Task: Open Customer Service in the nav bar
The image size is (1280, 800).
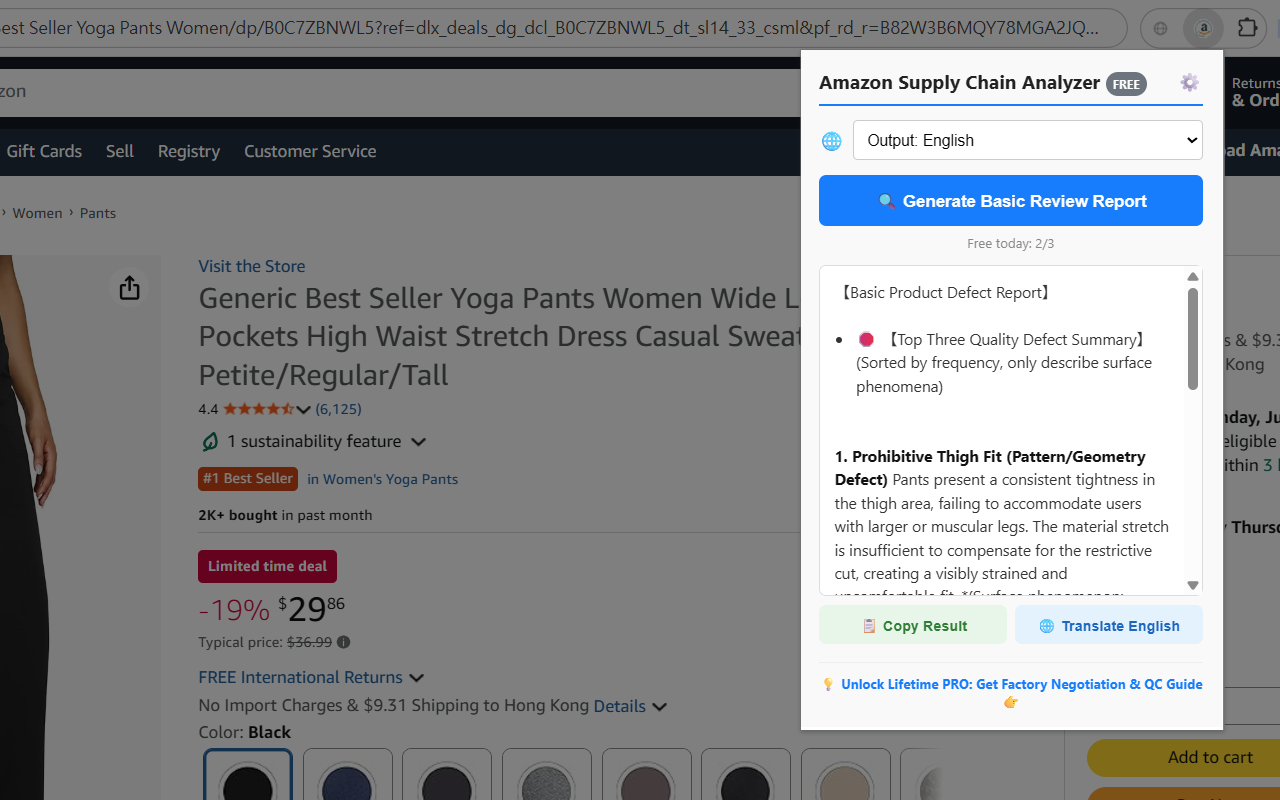Action: (310, 151)
